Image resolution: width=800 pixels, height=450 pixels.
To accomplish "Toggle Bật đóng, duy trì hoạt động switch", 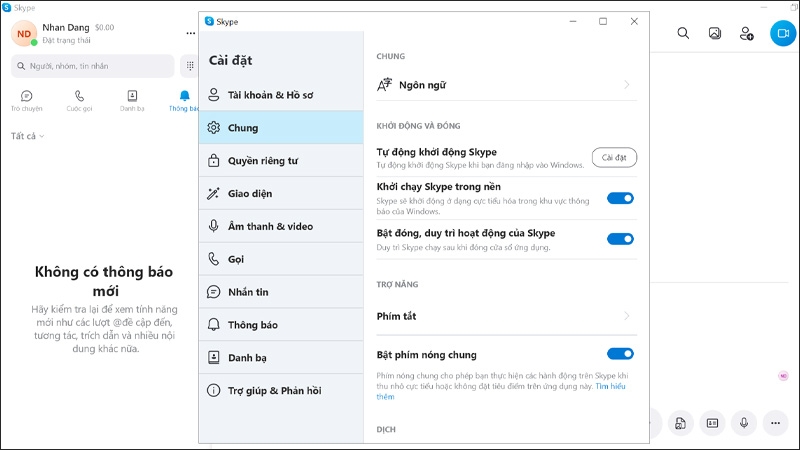I will click(x=620, y=239).
